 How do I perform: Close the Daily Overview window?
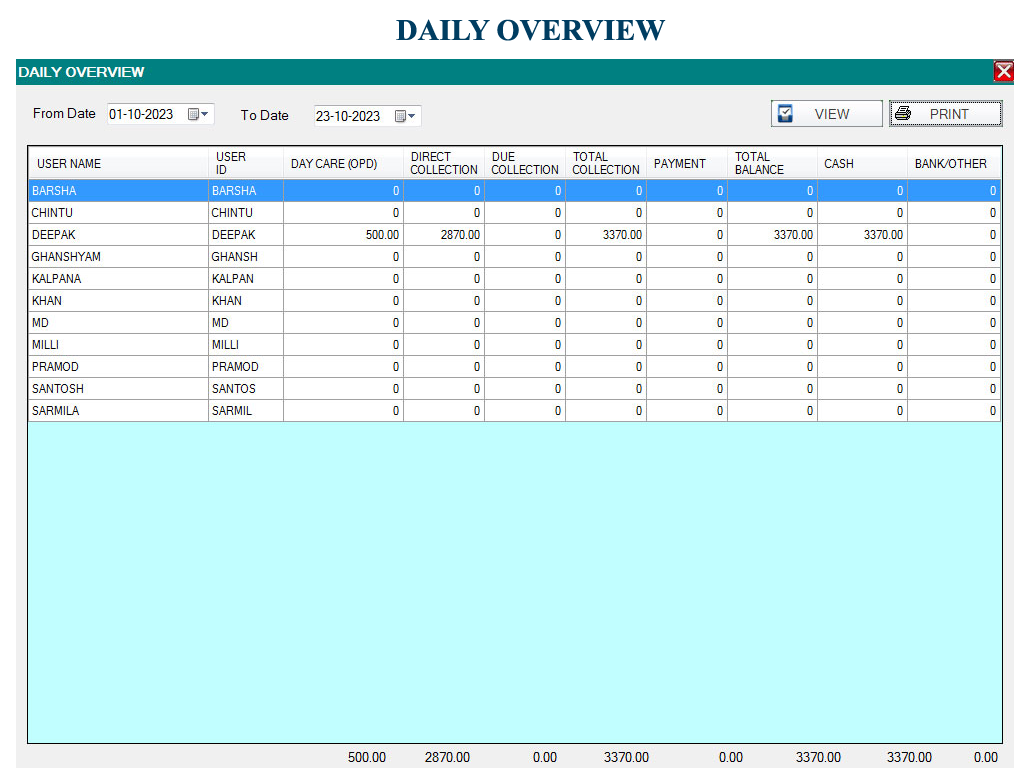point(1003,71)
